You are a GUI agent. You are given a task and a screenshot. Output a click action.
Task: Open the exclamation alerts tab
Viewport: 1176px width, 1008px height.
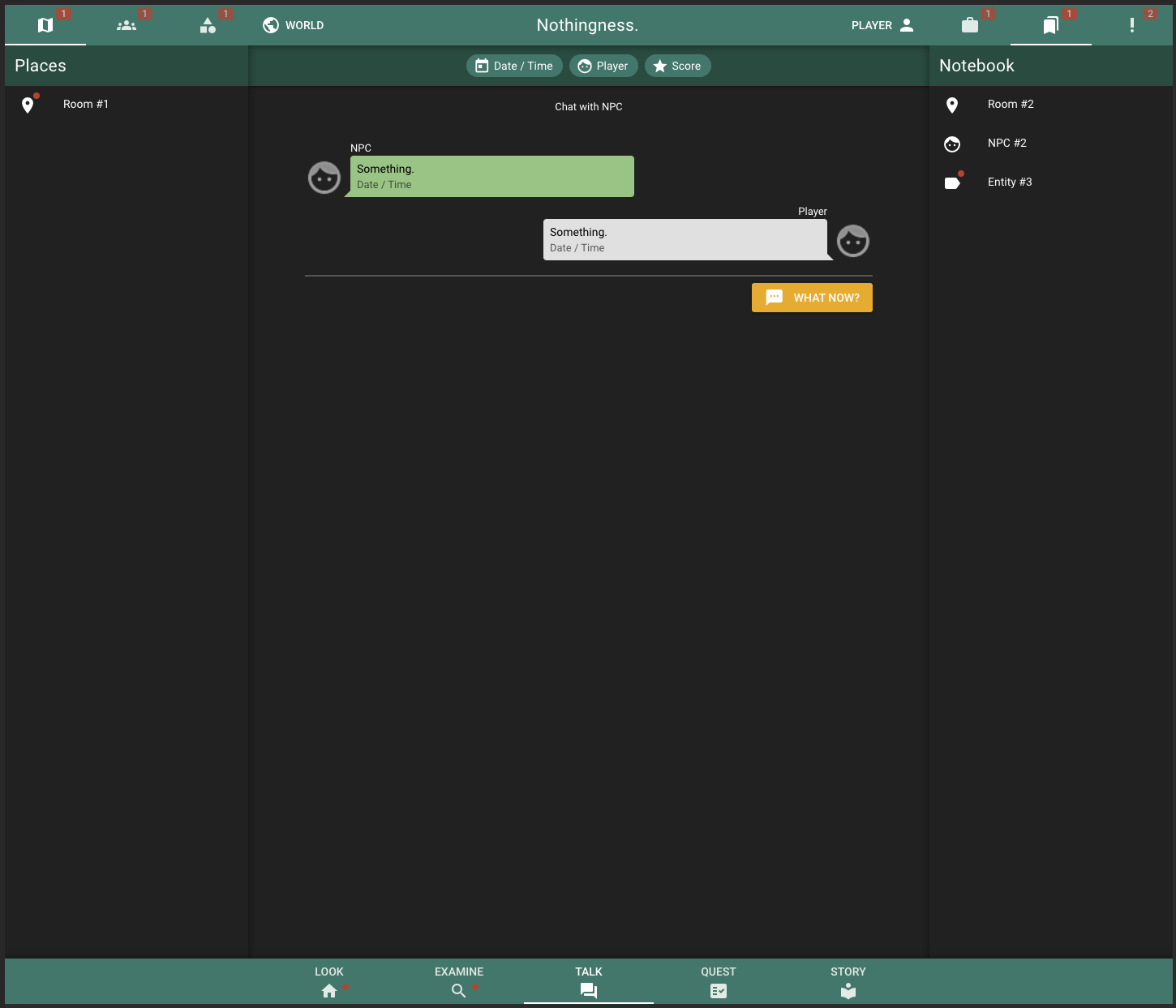[1132, 25]
